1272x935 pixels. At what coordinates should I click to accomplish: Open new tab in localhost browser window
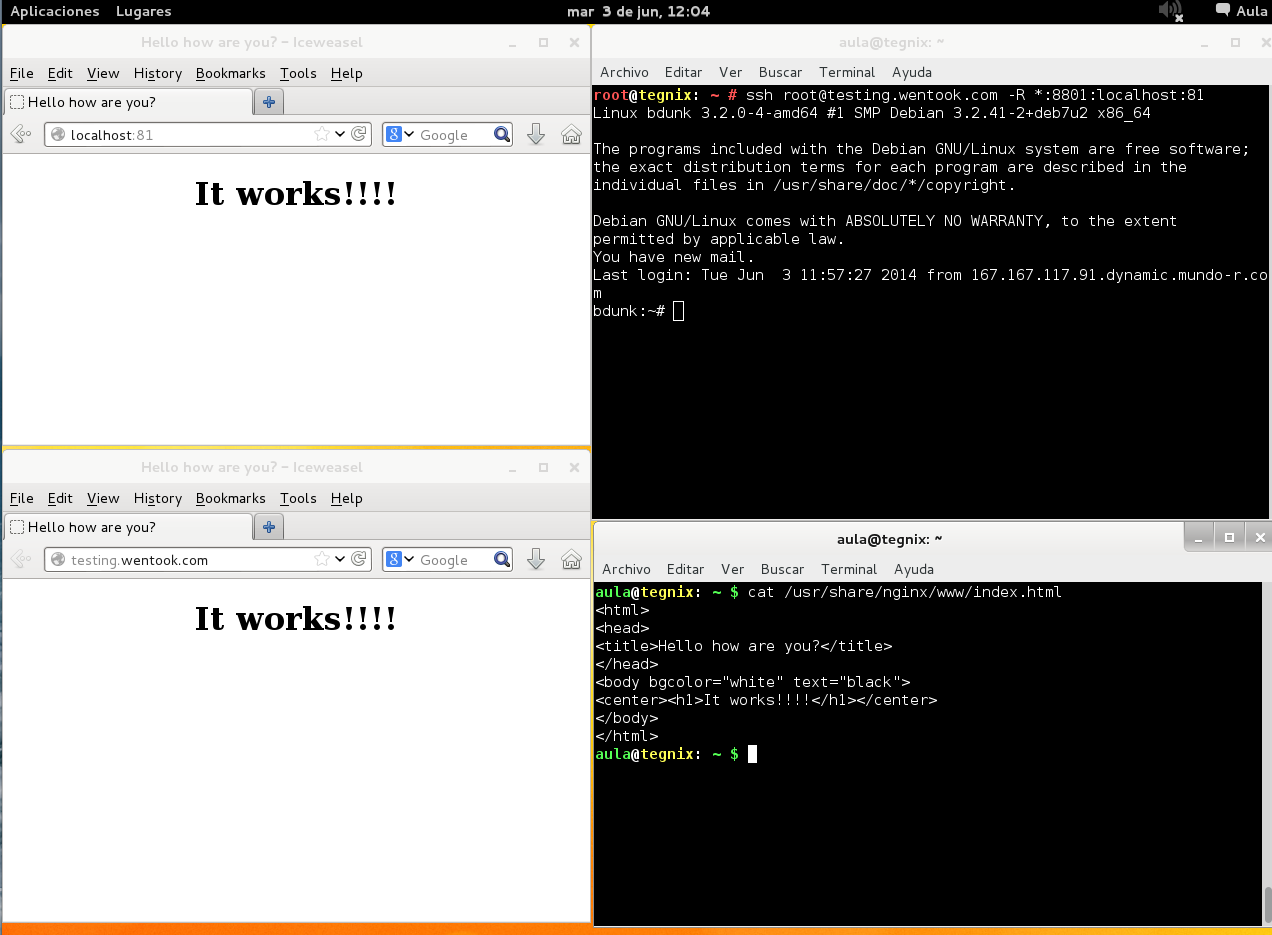pyautogui.click(x=269, y=102)
